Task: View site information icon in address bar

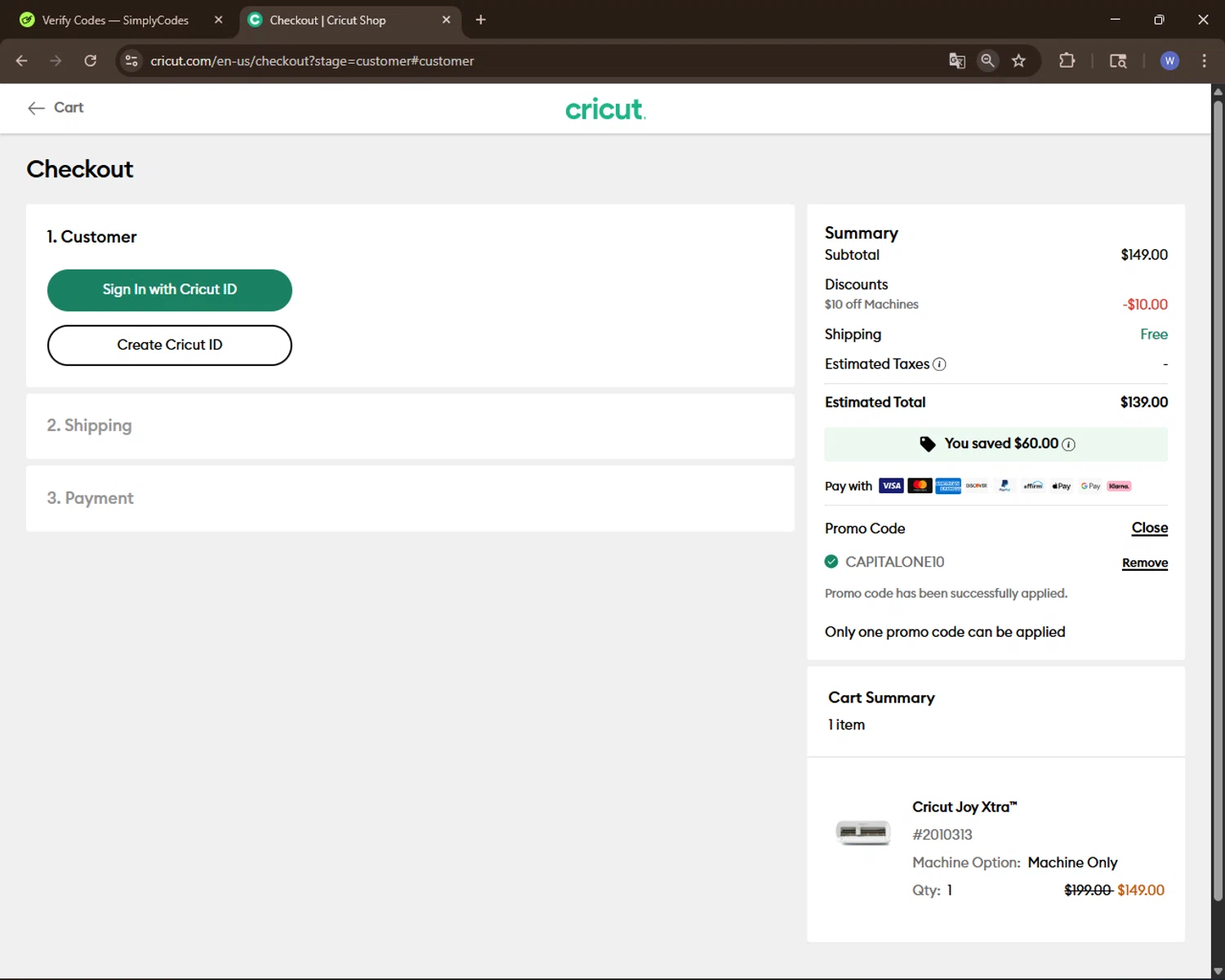Action: click(131, 60)
